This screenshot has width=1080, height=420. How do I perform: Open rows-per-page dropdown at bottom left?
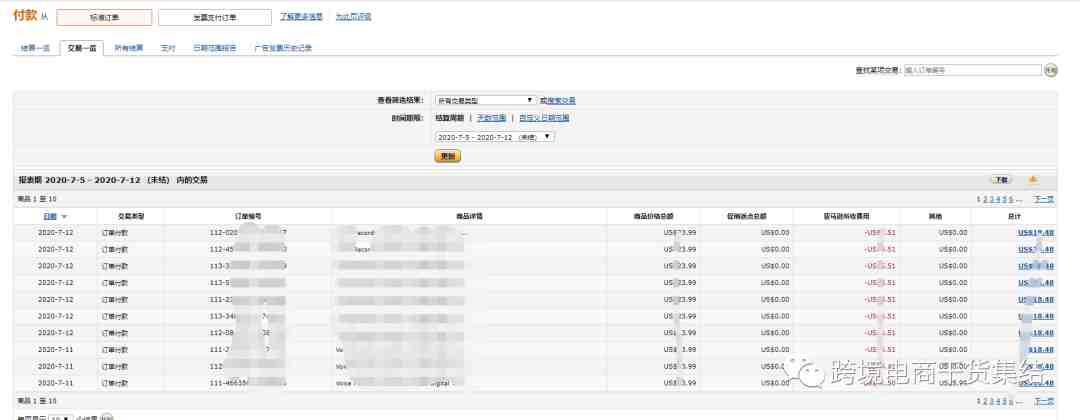[x=62, y=416]
